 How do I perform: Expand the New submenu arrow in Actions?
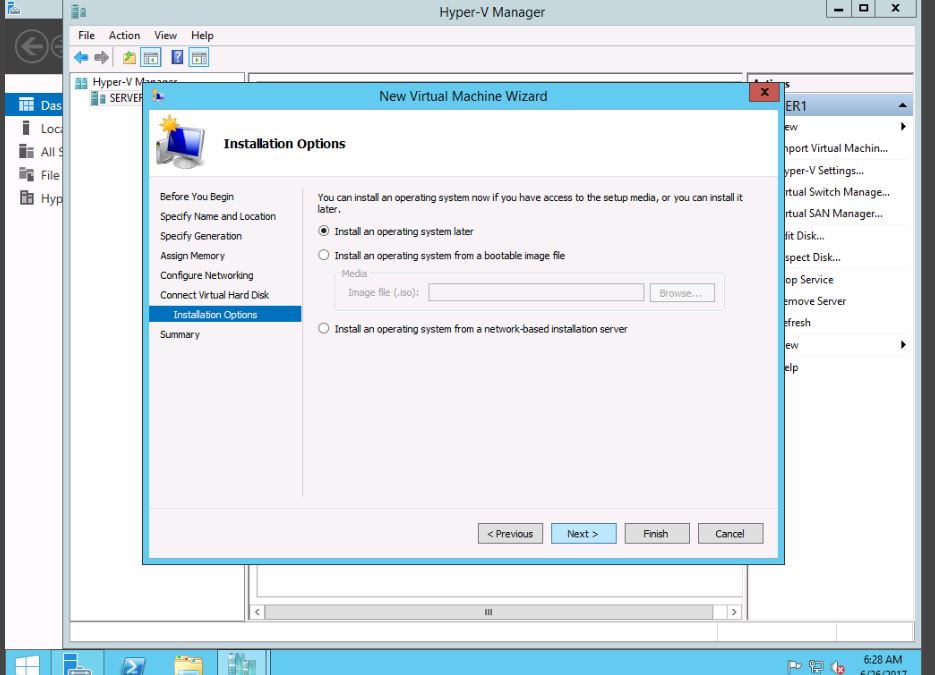coord(903,126)
